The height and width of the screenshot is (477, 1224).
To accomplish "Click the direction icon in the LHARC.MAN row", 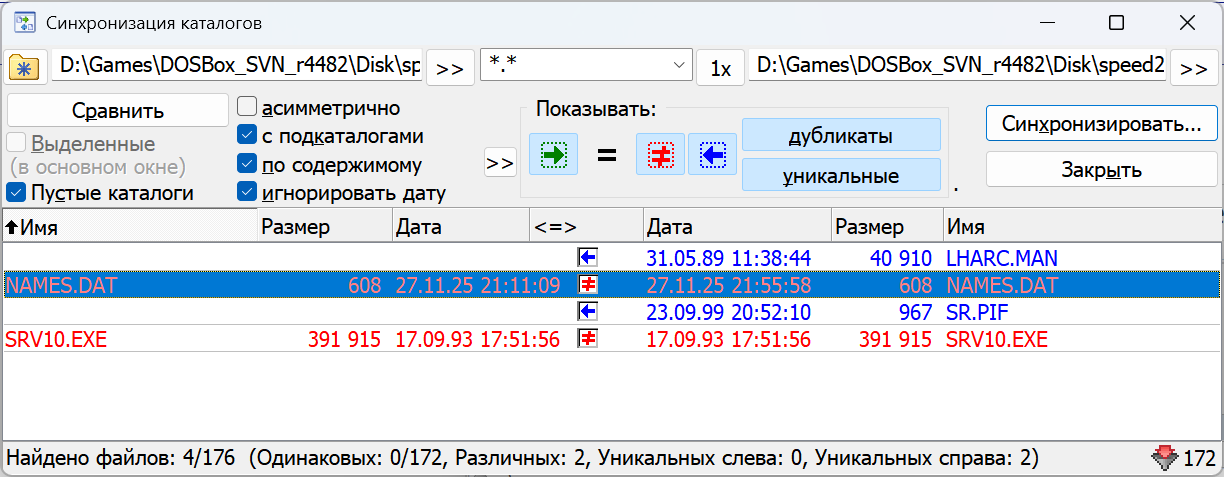I will tap(588, 258).
